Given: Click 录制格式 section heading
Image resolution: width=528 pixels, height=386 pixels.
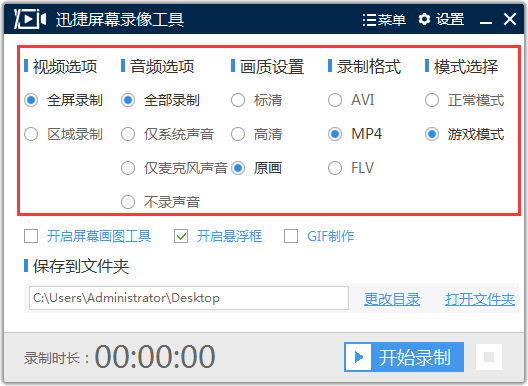Looking at the screenshot, I should click(x=369, y=67).
